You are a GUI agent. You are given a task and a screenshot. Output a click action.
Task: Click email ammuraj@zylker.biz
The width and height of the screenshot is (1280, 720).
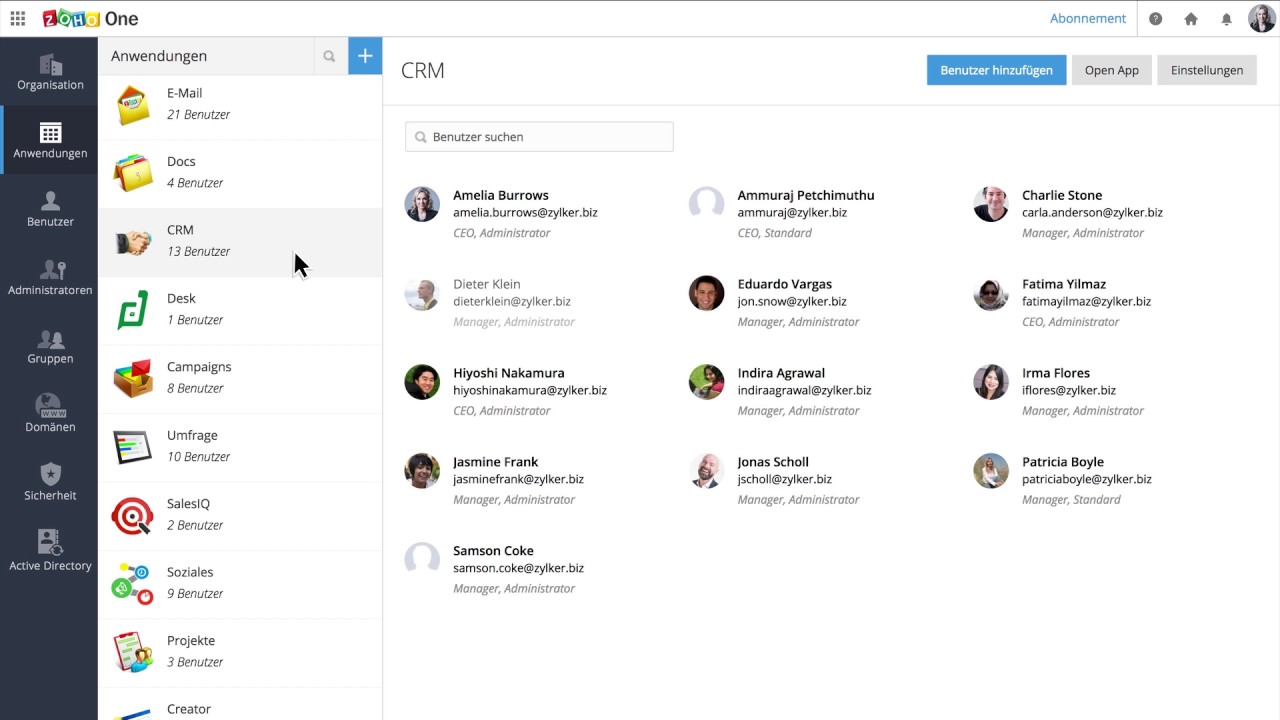pyautogui.click(x=792, y=213)
